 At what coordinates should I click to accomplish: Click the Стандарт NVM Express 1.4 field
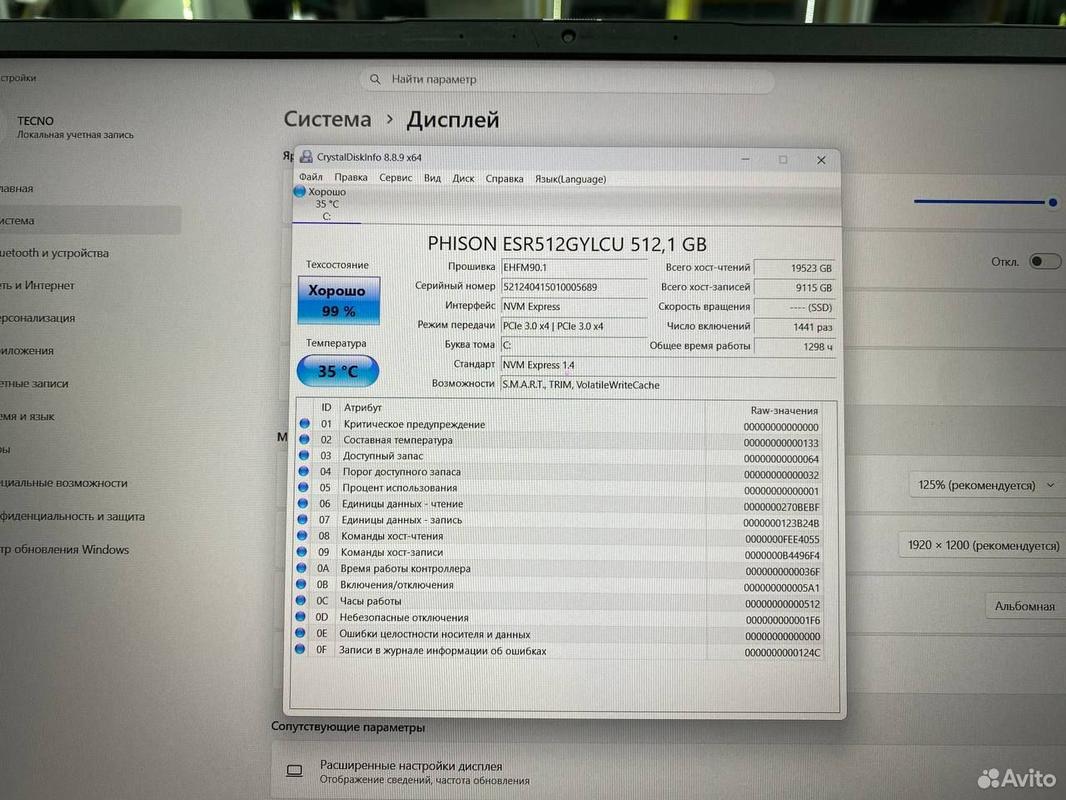click(x=668, y=365)
